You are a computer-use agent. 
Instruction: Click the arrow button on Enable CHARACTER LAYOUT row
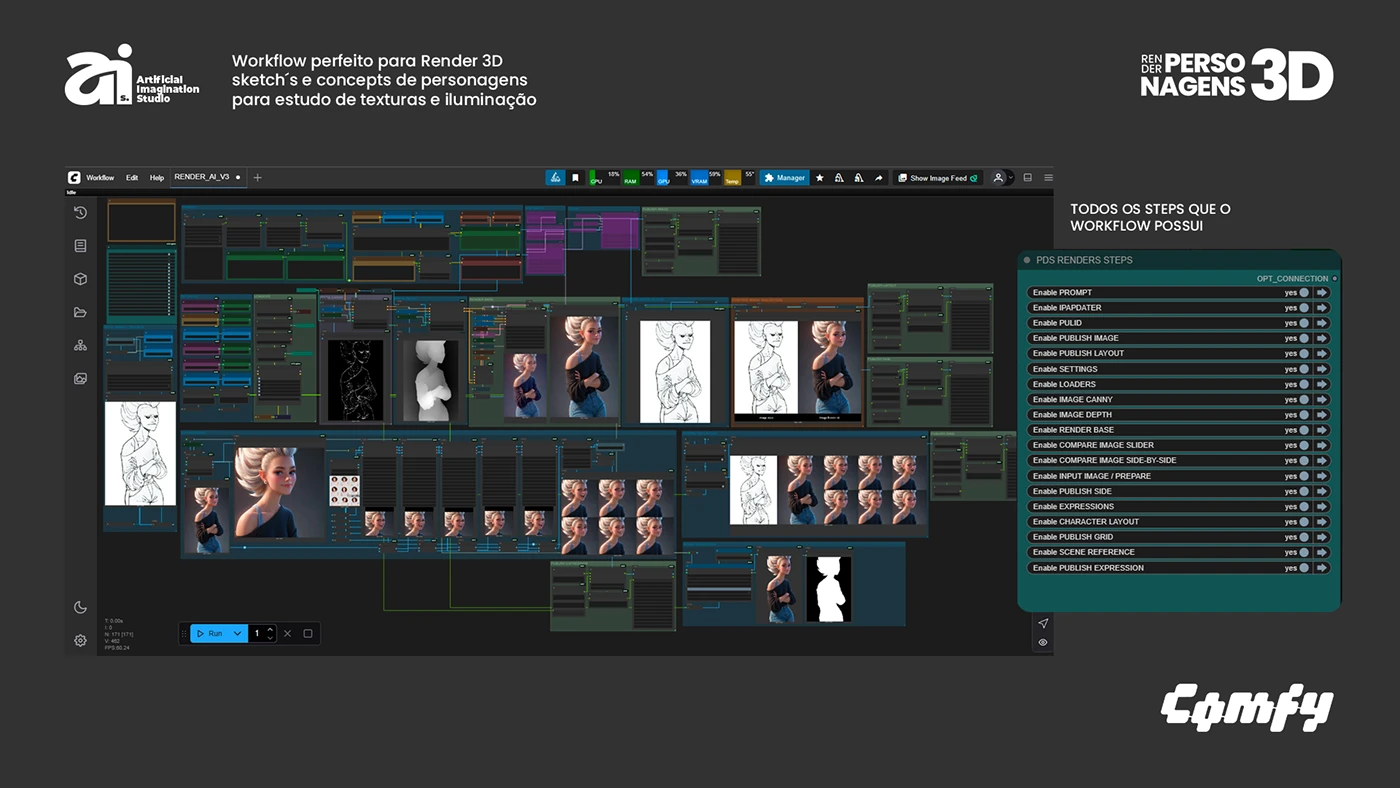1321,522
